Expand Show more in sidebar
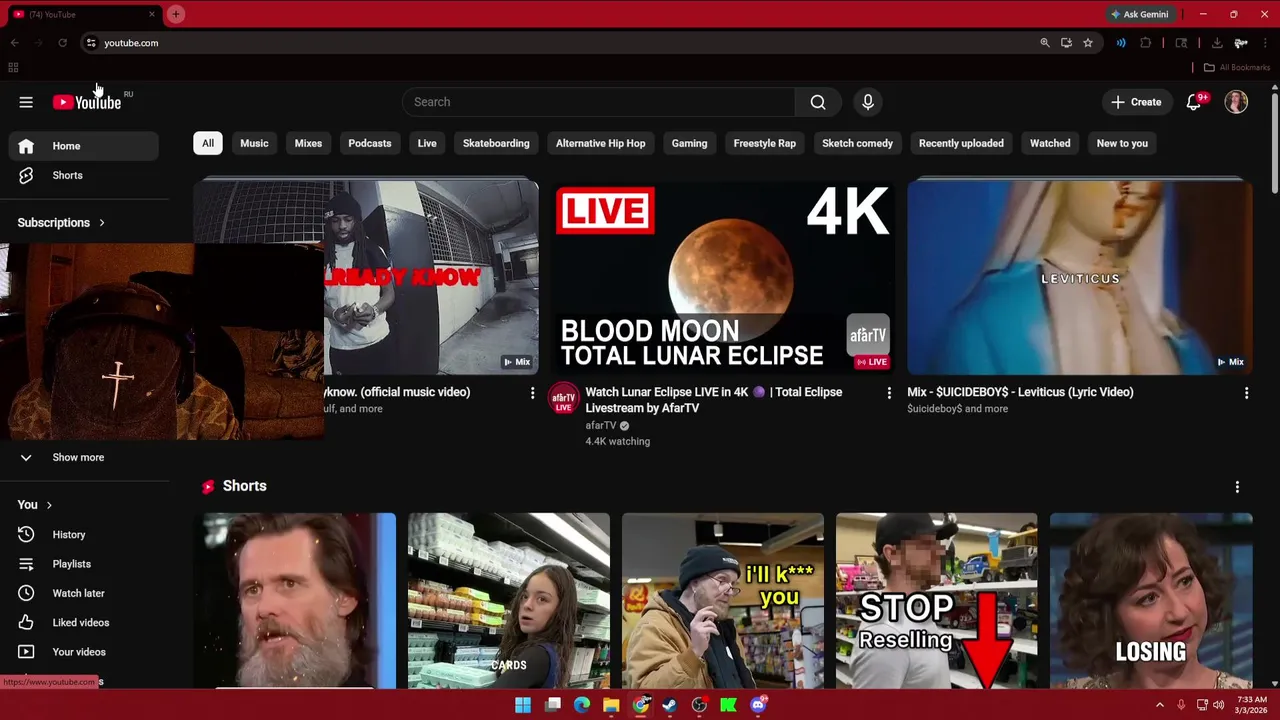 click(84, 457)
